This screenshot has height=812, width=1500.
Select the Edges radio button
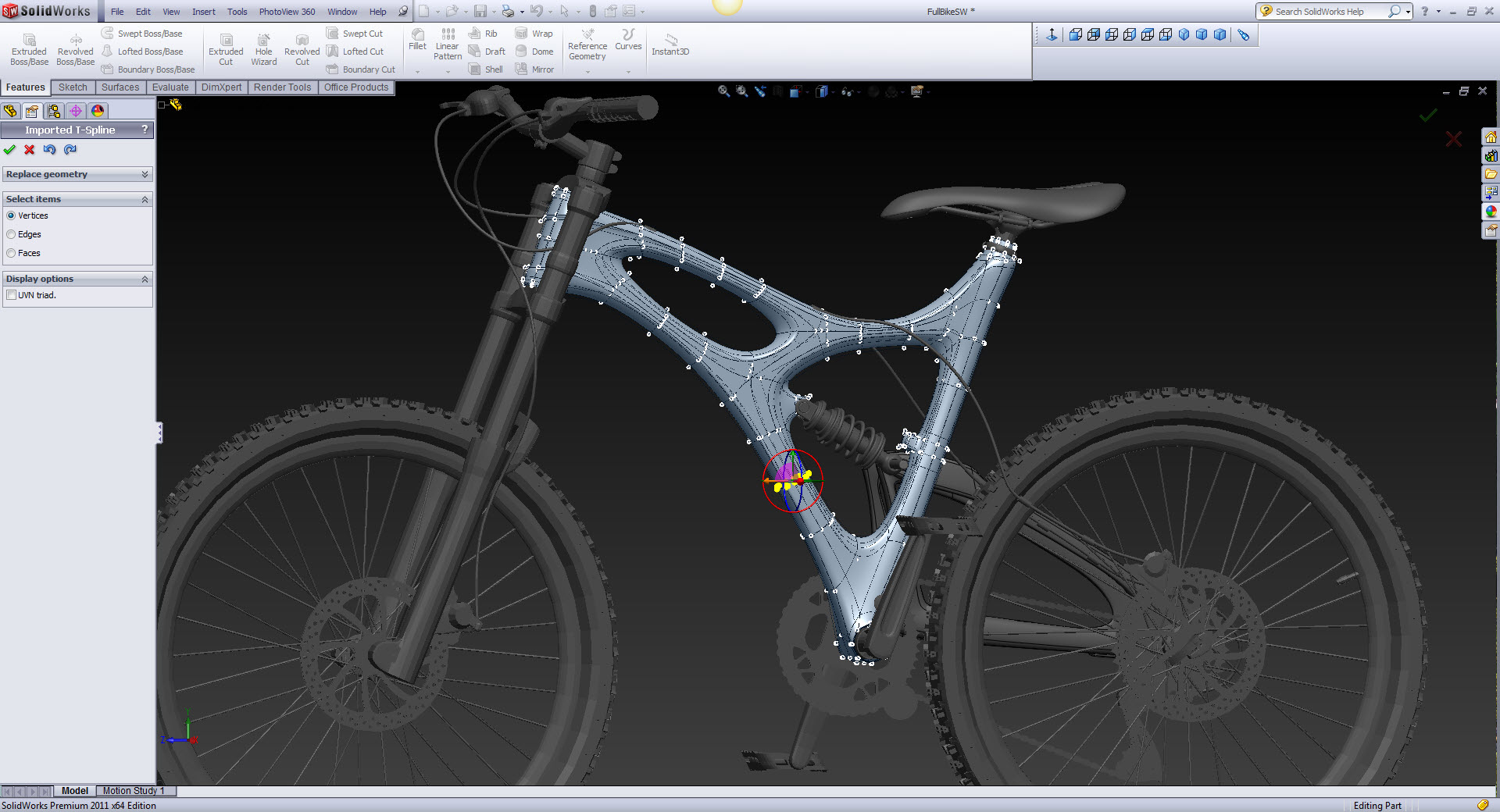pos(11,234)
